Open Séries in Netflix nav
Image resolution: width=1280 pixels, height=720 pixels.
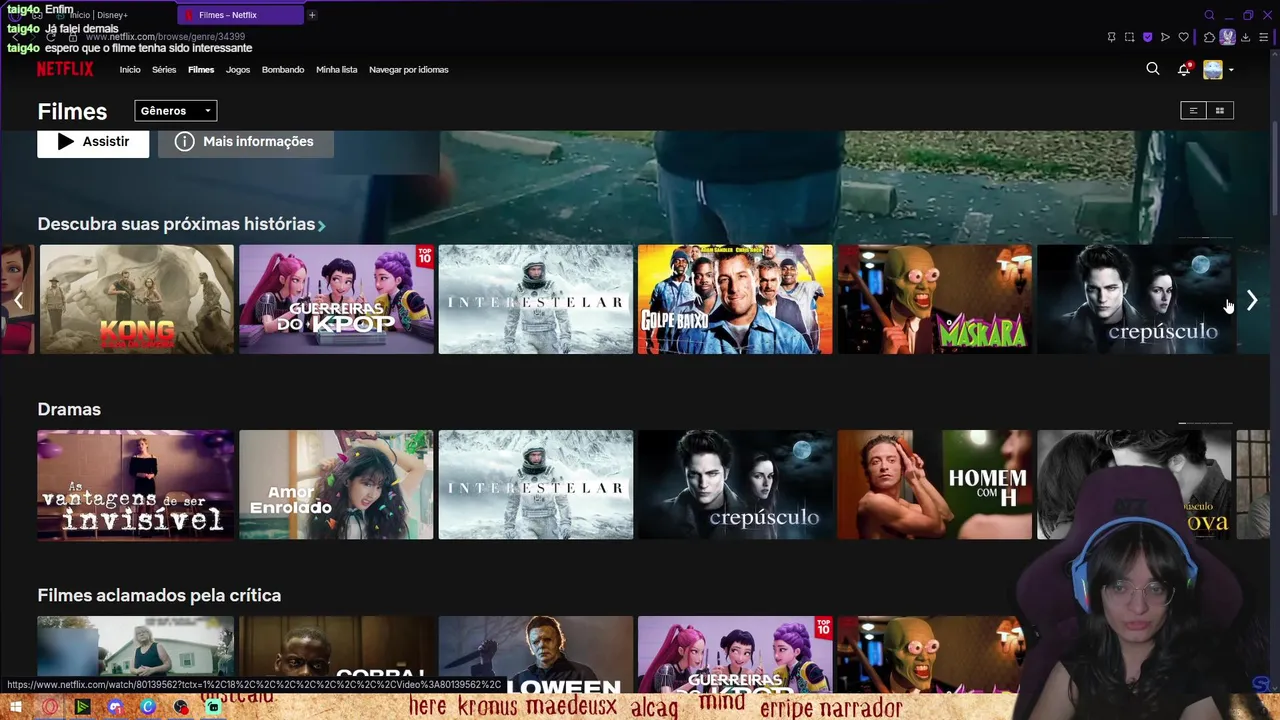coord(164,70)
